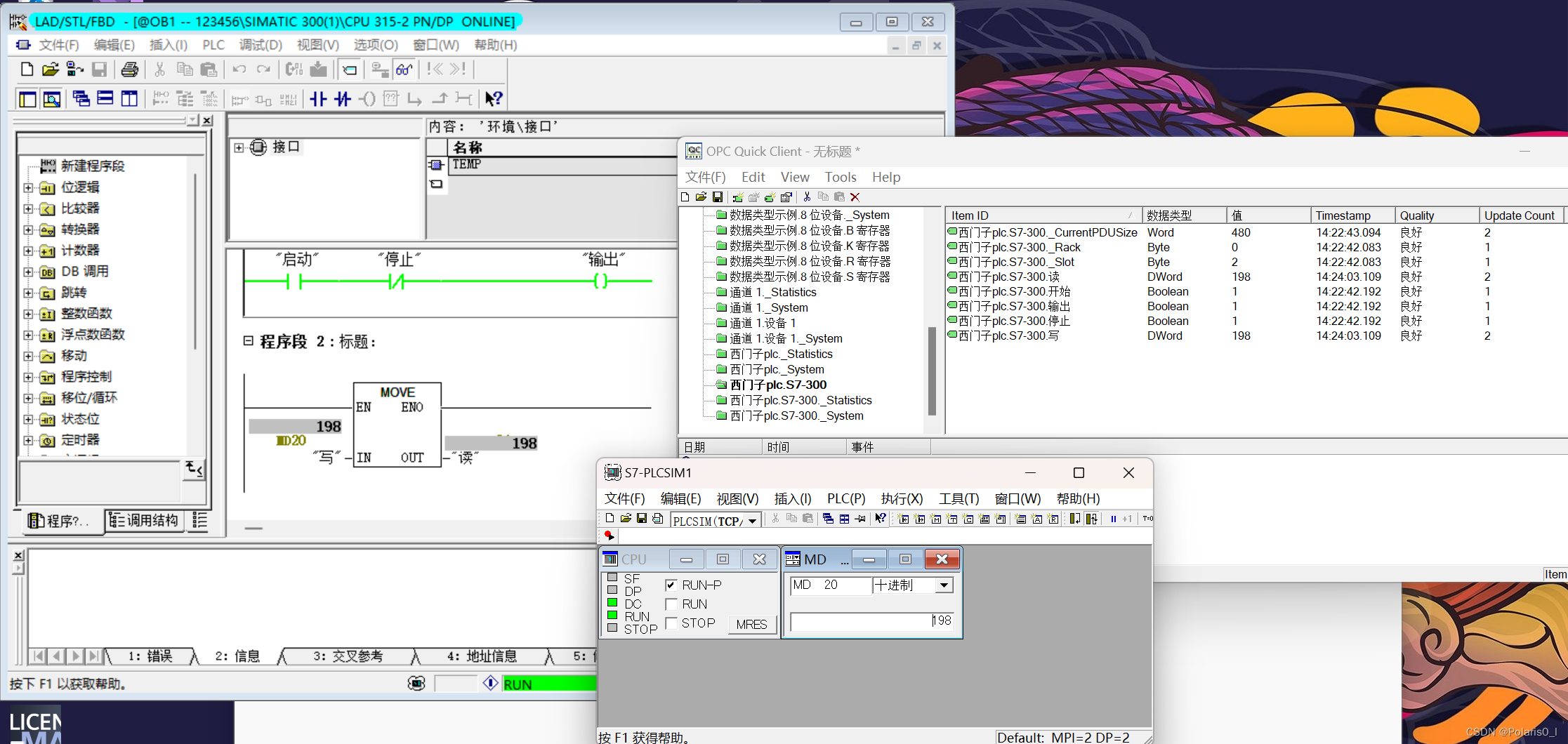Toggle the RUN-P checkbox in CPU window

pyautogui.click(x=671, y=585)
